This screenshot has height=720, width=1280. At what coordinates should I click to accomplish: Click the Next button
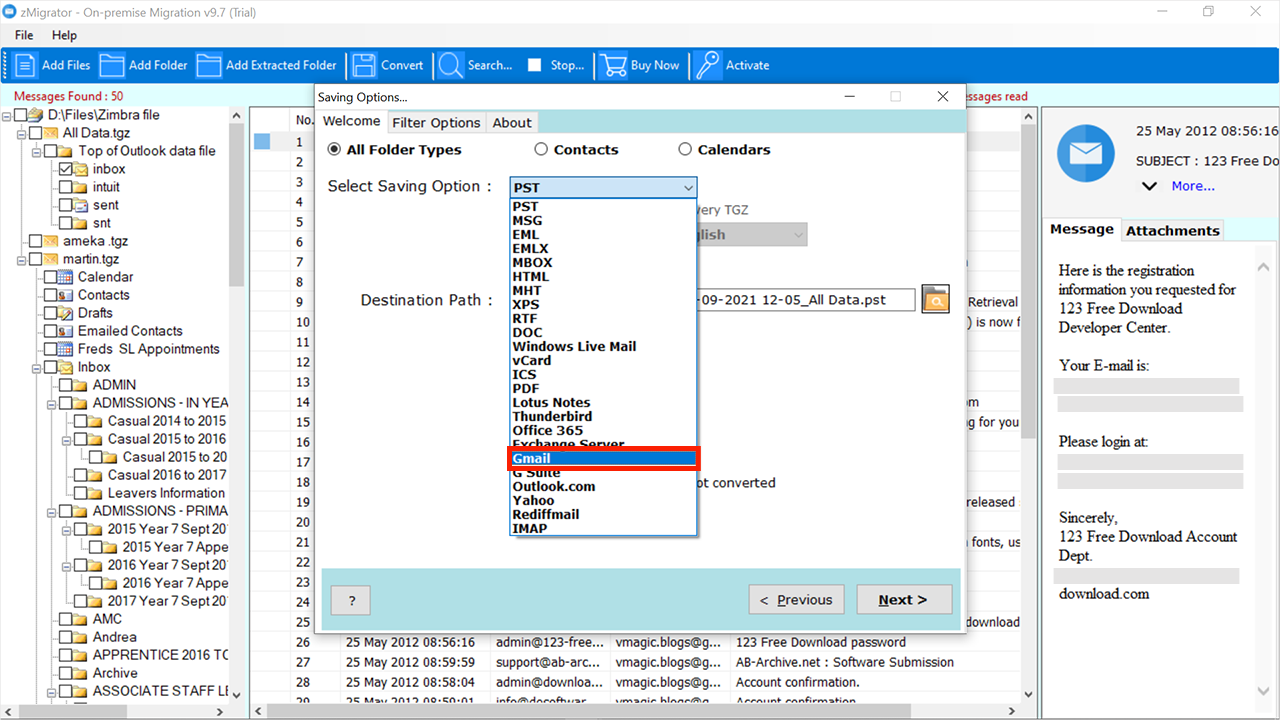coord(904,600)
